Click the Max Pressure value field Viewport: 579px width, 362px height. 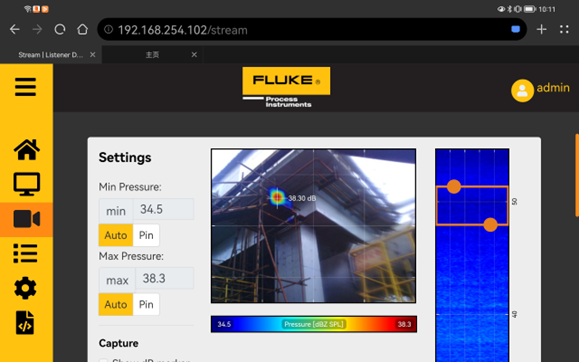pos(165,279)
